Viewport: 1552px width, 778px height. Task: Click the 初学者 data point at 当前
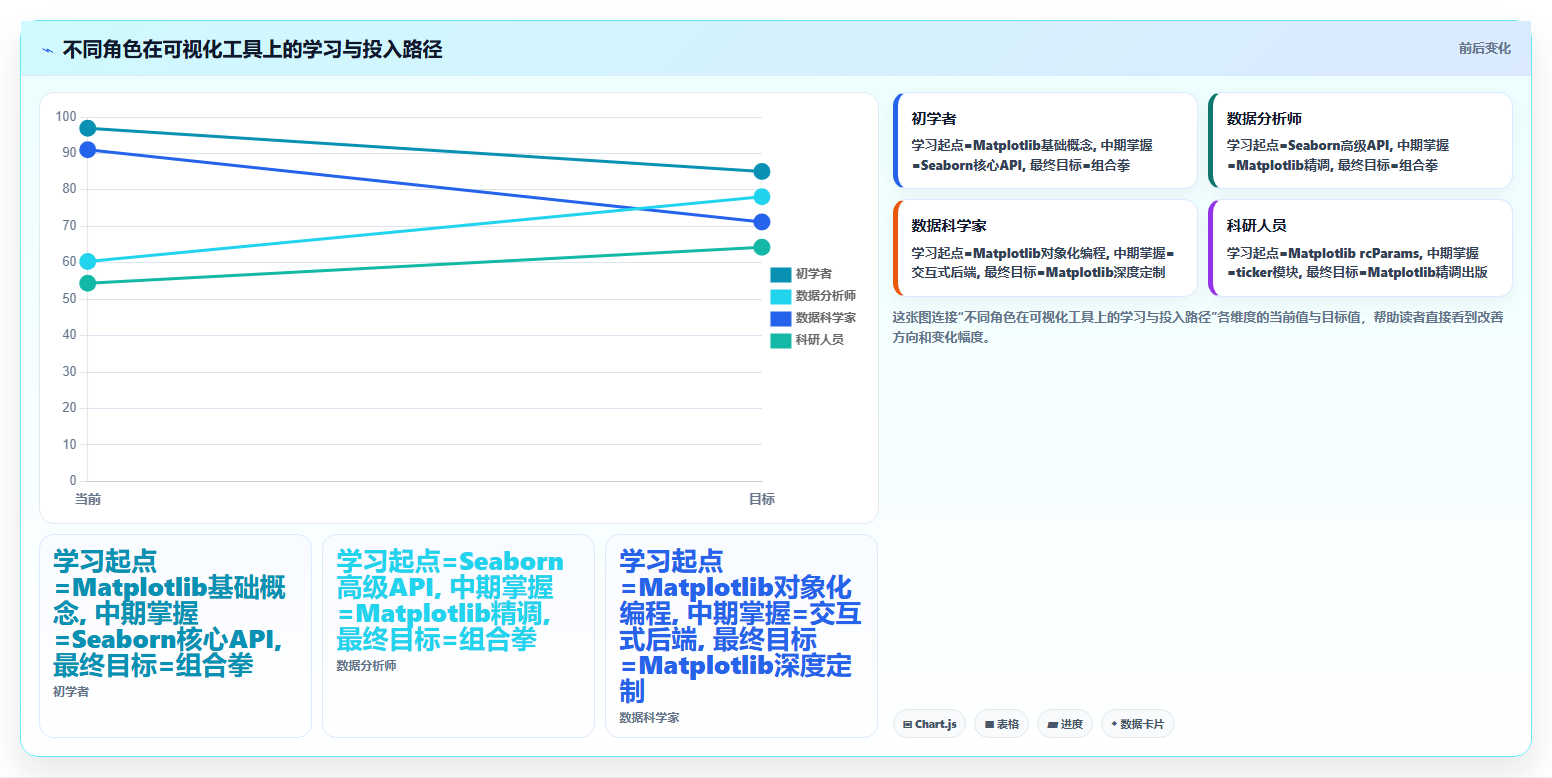pos(88,128)
